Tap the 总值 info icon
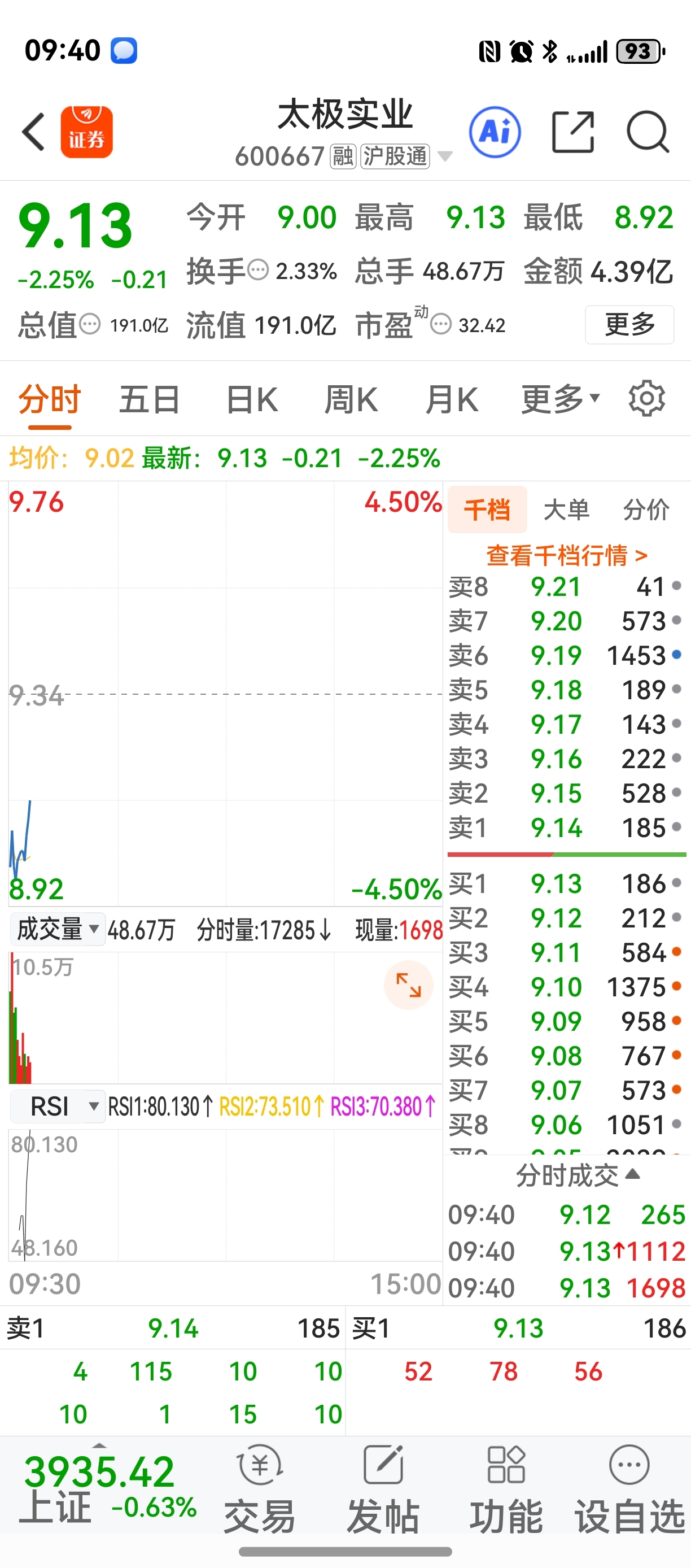Screen dimensions: 691x1568 pyautogui.click(x=90, y=324)
